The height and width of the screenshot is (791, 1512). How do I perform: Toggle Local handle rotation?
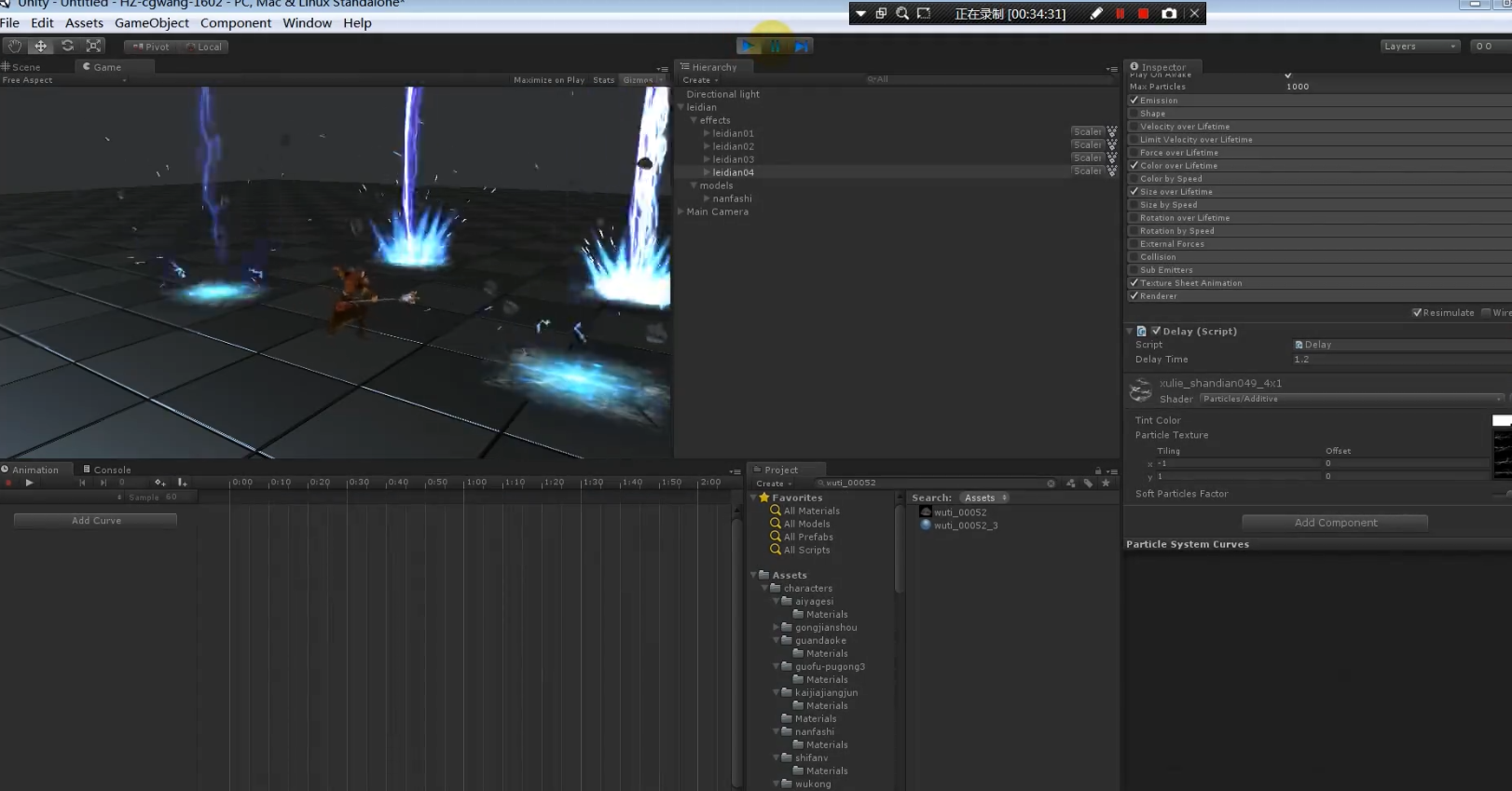[203, 47]
